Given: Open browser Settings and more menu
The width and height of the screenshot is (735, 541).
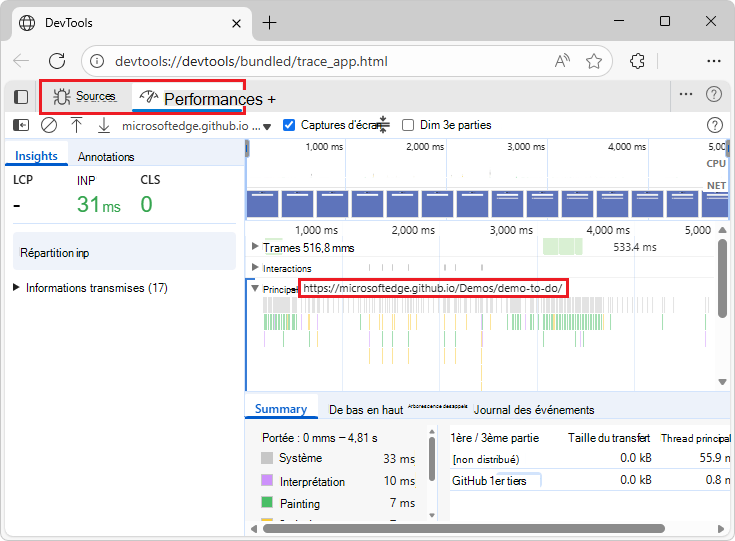Looking at the screenshot, I should [713, 61].
